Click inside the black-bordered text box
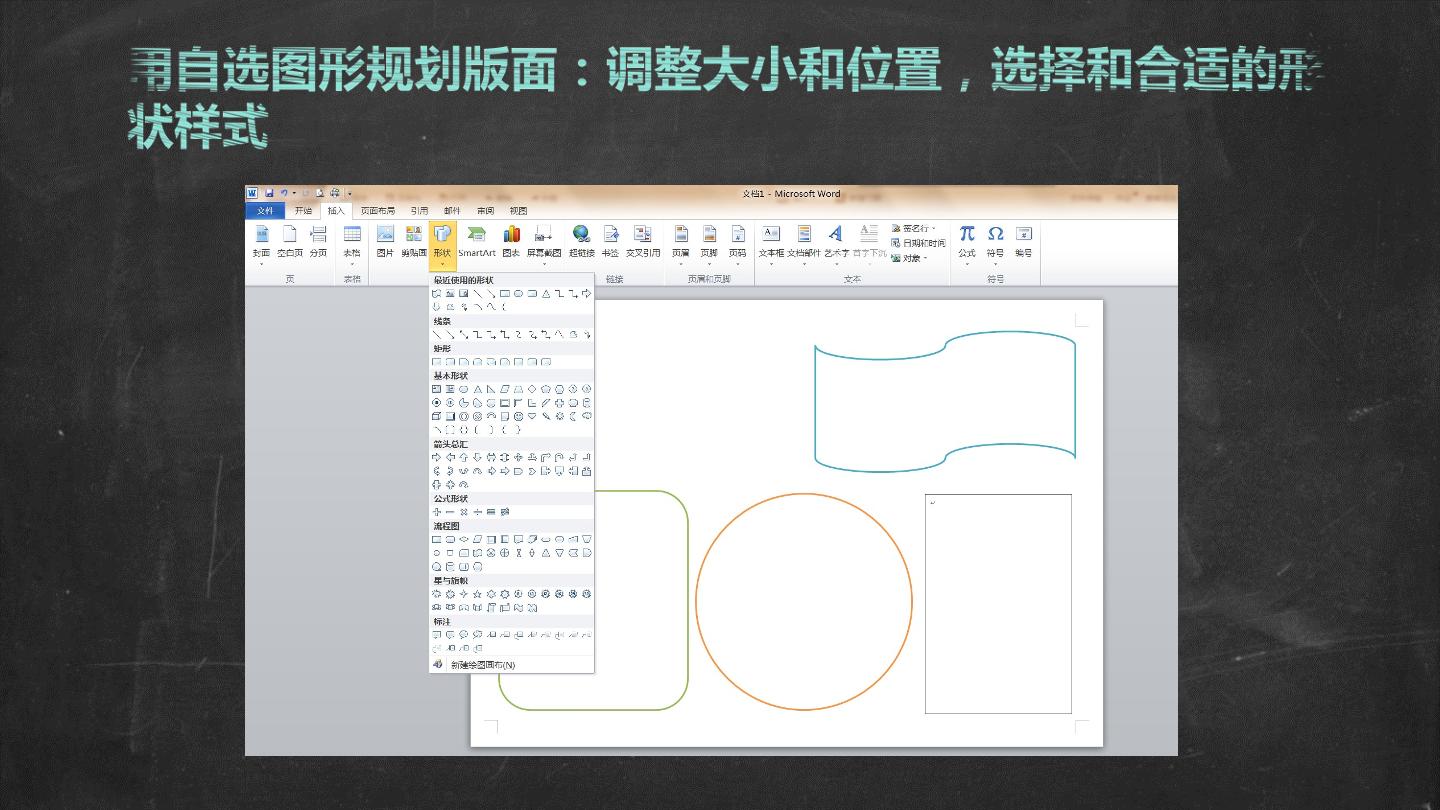1440x810 pixels. [x=998, y=604]
